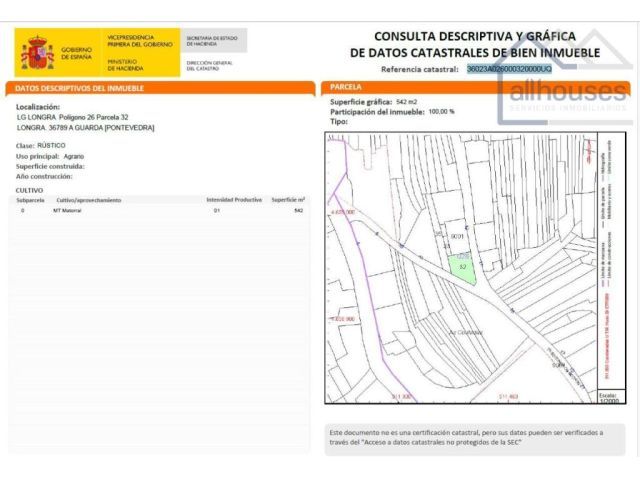
Task: Click the 'RÚSTICO' class value
Action: pos(51,145)
